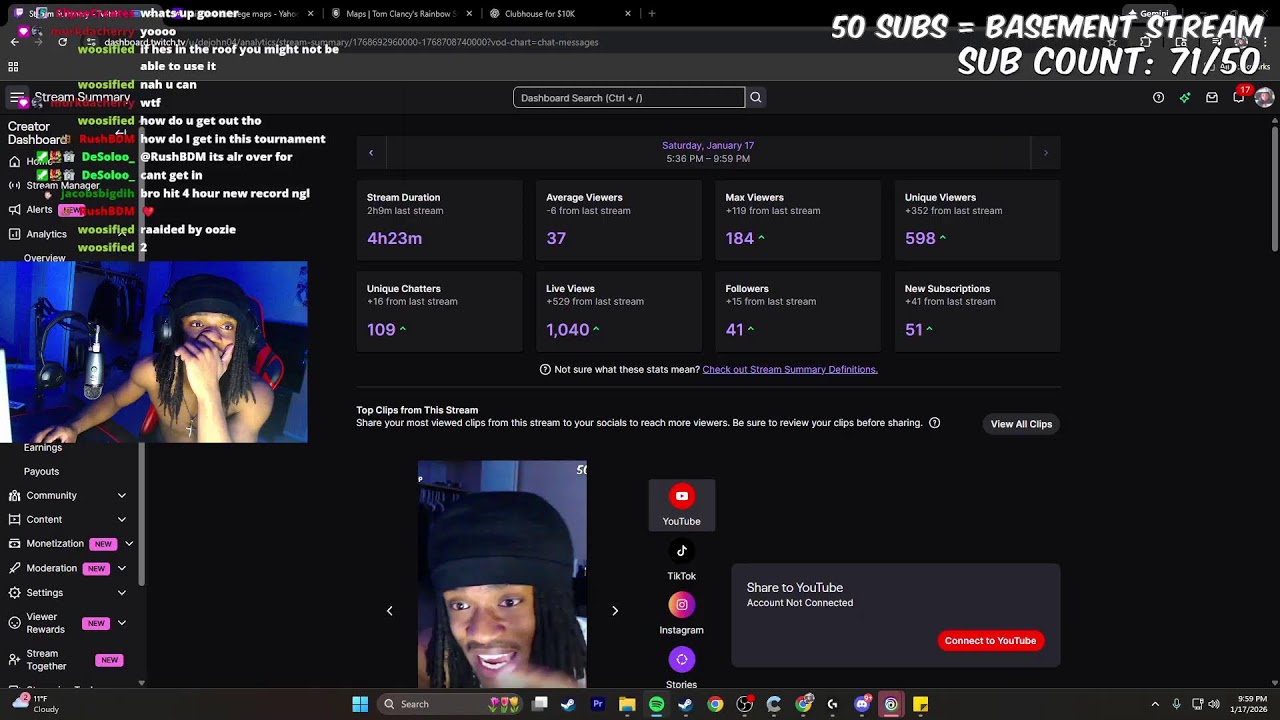Image resolution: width=1280 pixels, height=720 pixels.
Task: Open the sparkle icon in dashboard header
Action: pos(1185,98)
